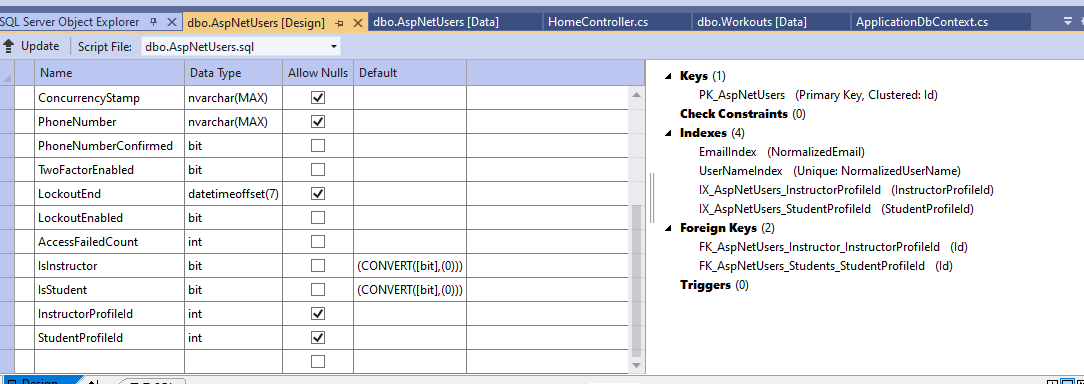Viewport: 1084px width, 384px height.
Task: Click the grid's scroll down arrow
Action: coord(636,364)
